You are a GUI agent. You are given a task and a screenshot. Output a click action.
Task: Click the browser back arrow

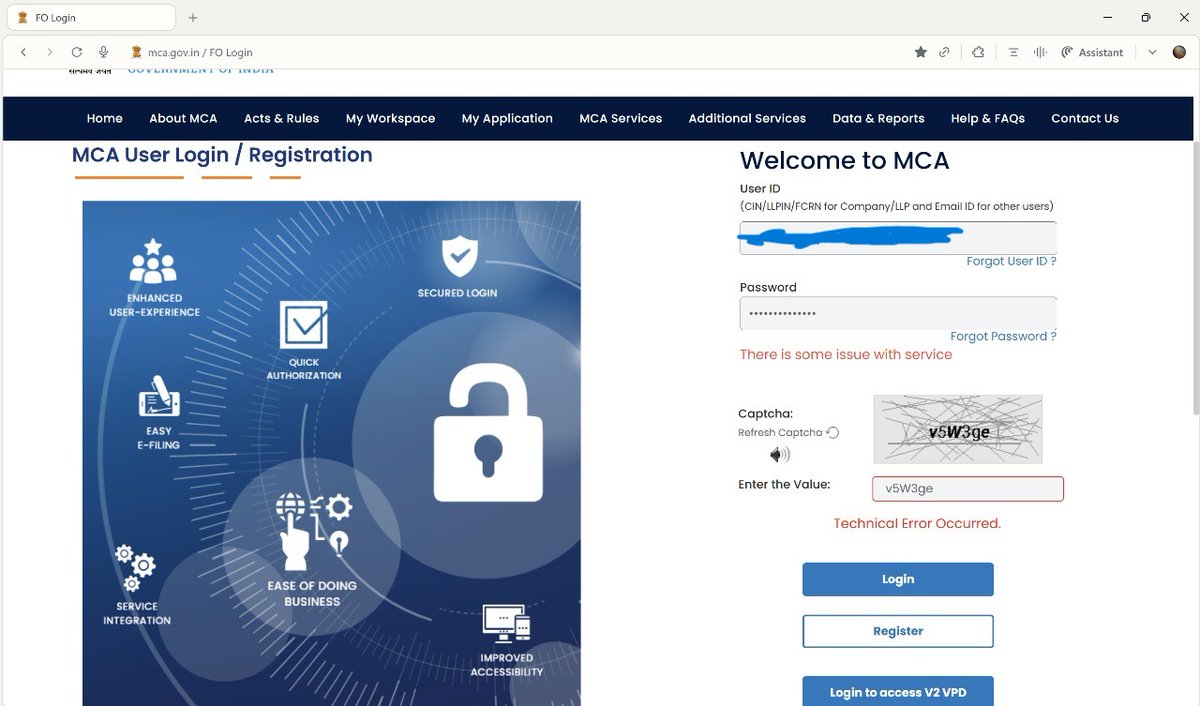[x=23, y=52]
